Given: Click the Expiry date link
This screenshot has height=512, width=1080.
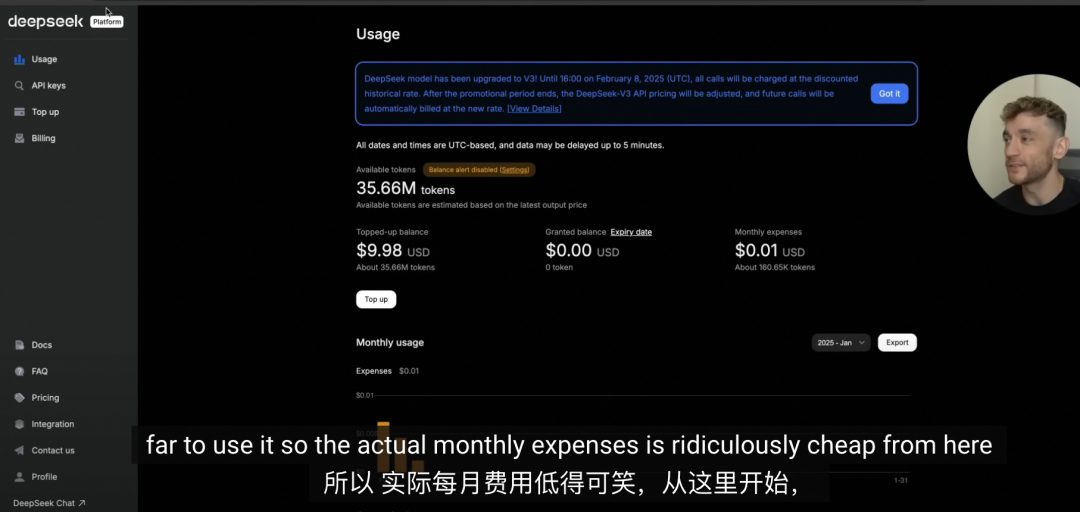Looking at the screenshot, I should pos(631,232).
